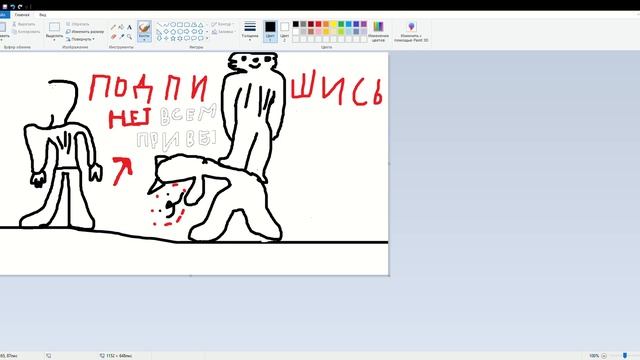Choose the red palette swatch
Viewport: 640px width, 360px height.
click(318, 24)
